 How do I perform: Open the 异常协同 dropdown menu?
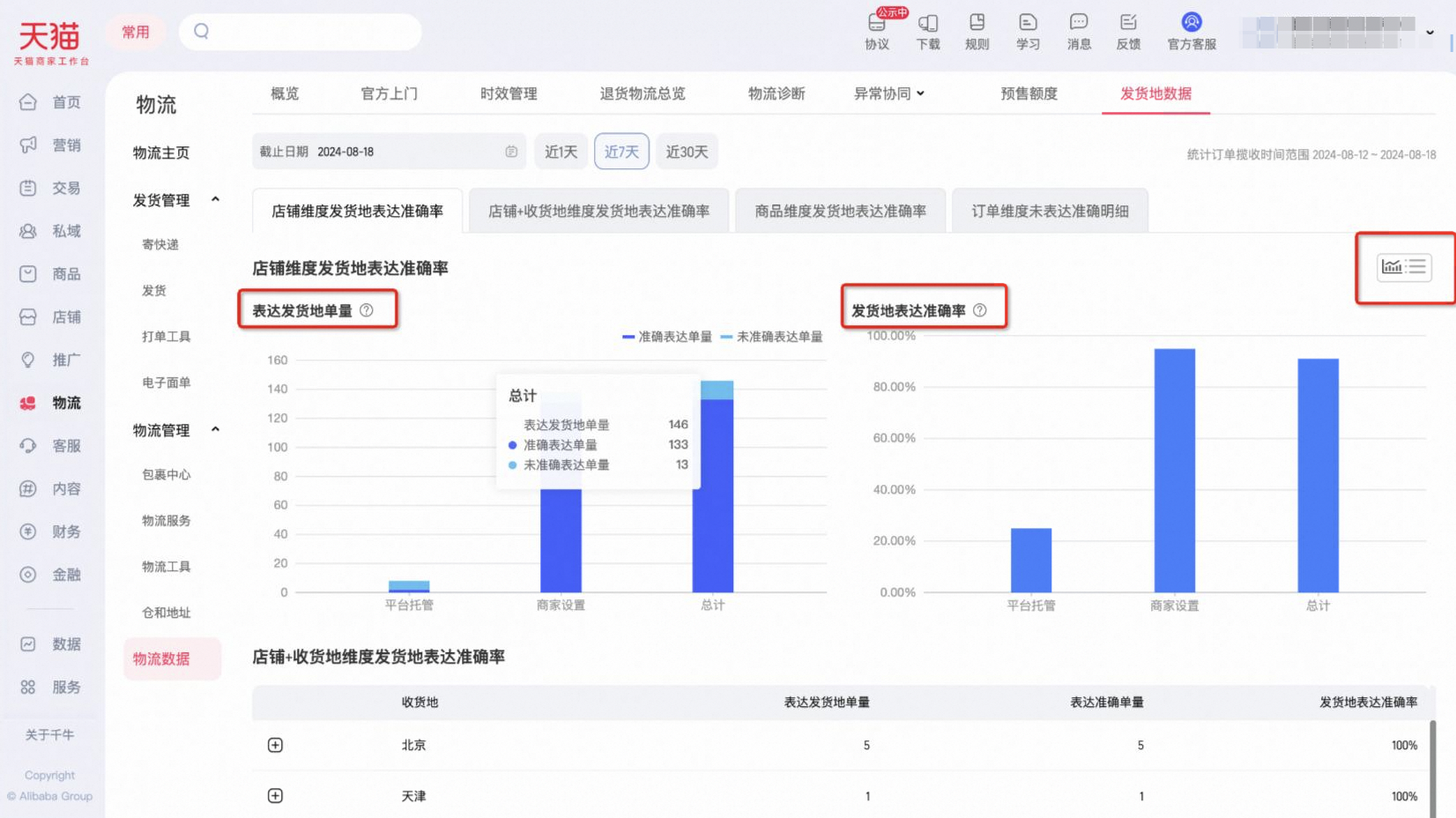click(889, 93)
